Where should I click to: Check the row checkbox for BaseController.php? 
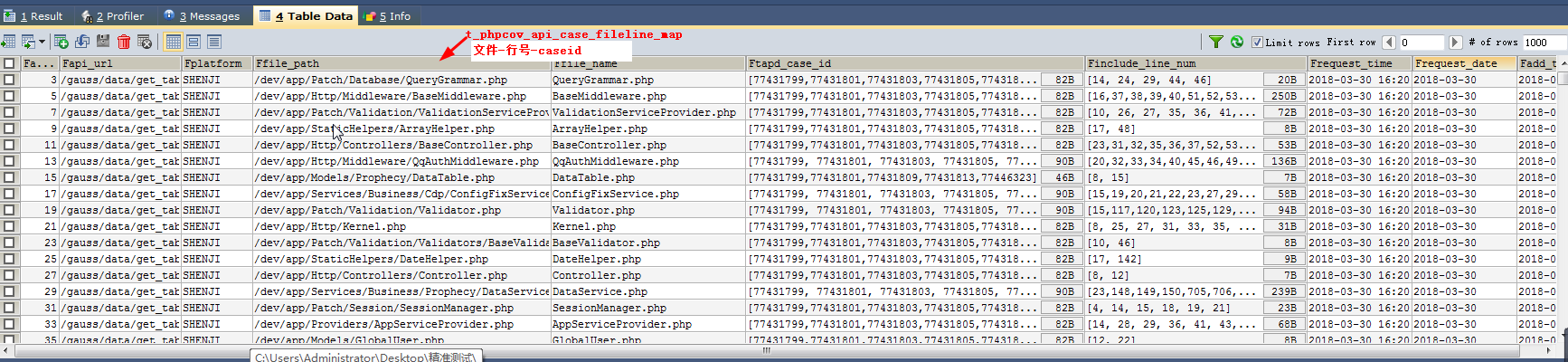pos(9,145)
